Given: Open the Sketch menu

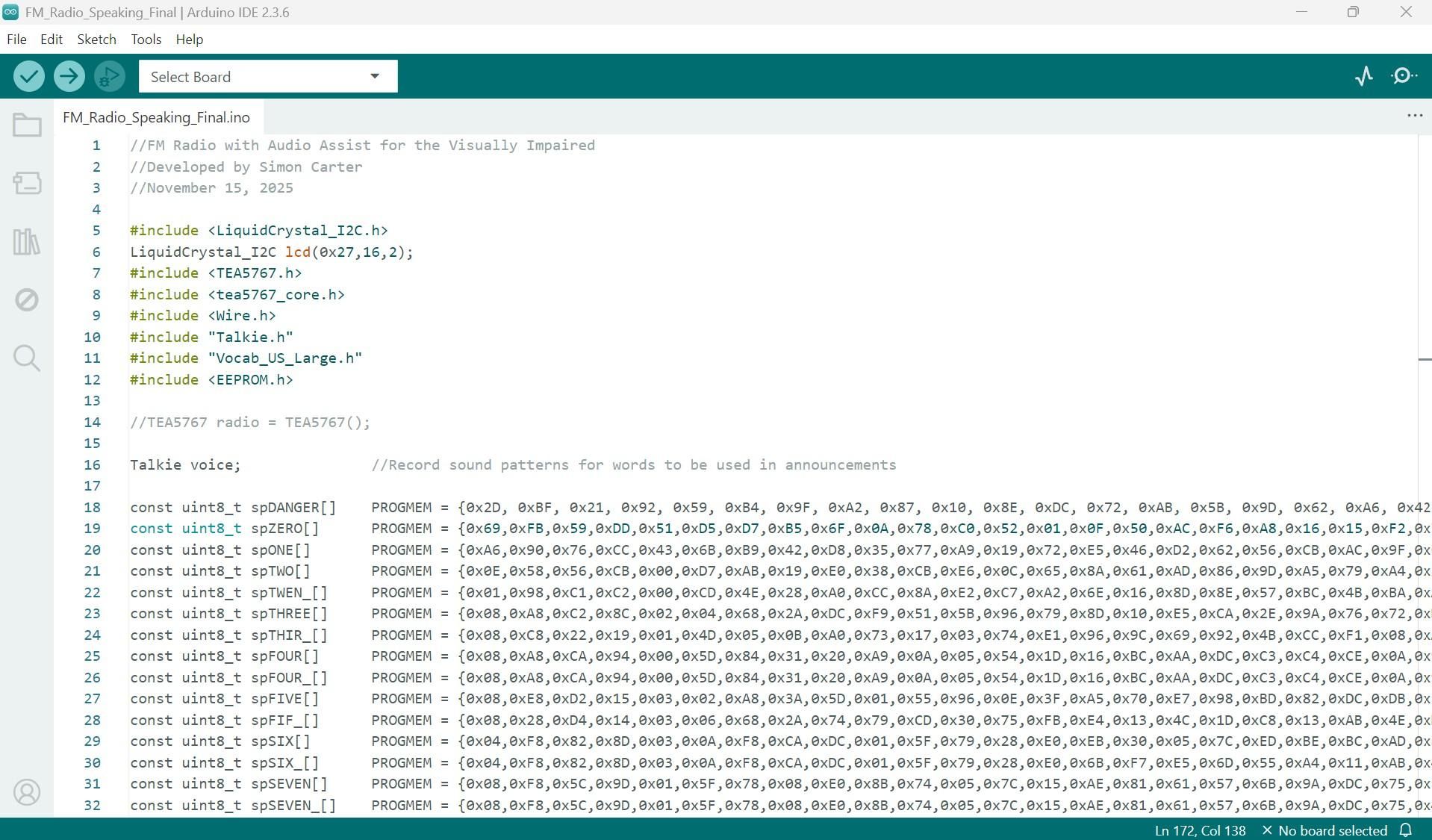Looking at the screenshot, I should click(x=97, y=39).
